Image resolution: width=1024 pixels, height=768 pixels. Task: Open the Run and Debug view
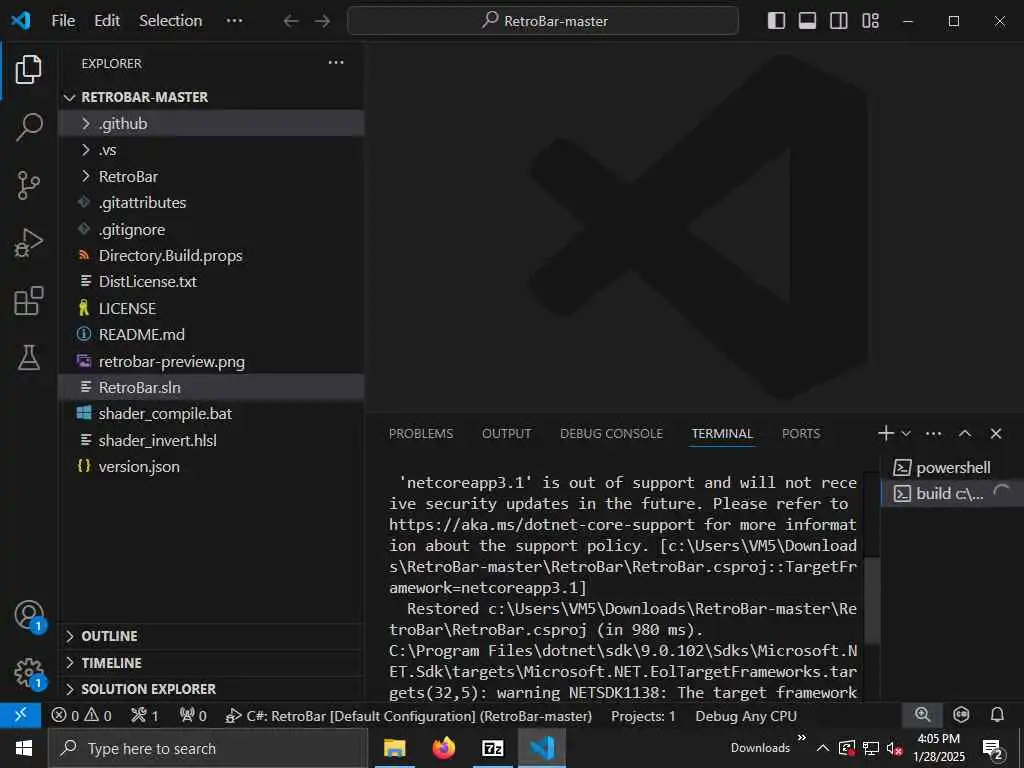[28, 243]
